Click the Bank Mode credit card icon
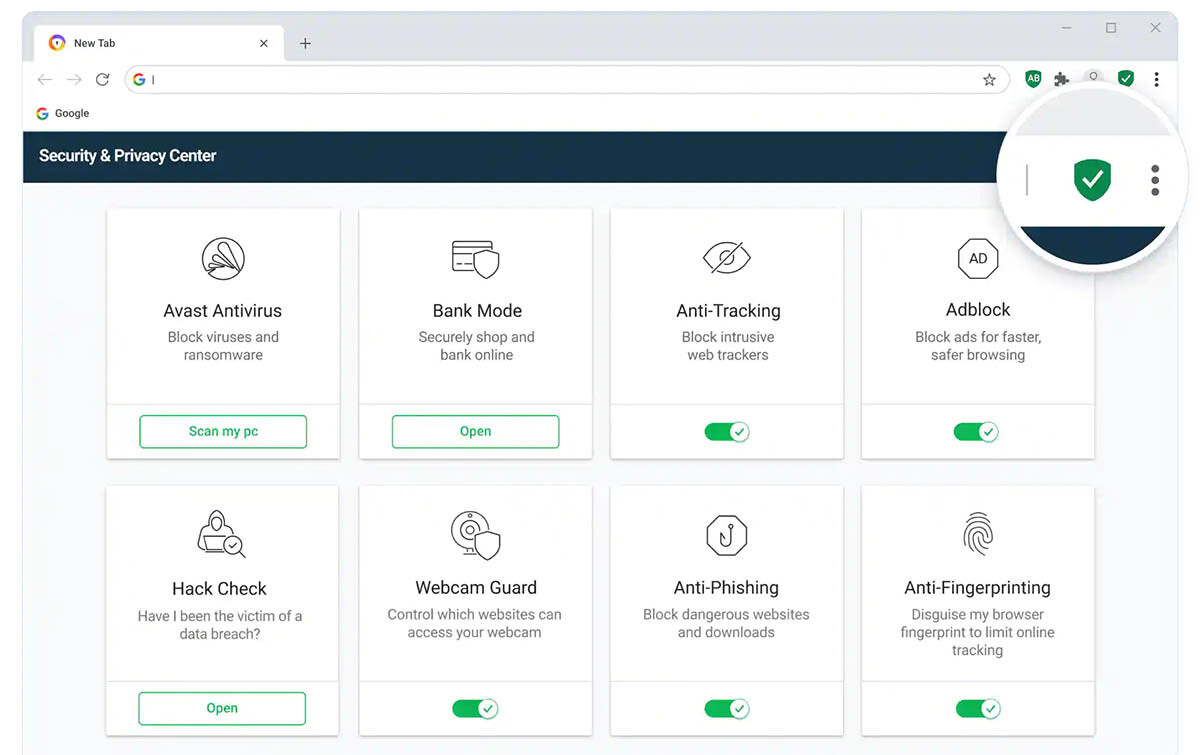1200x755 pixels. 475,258
